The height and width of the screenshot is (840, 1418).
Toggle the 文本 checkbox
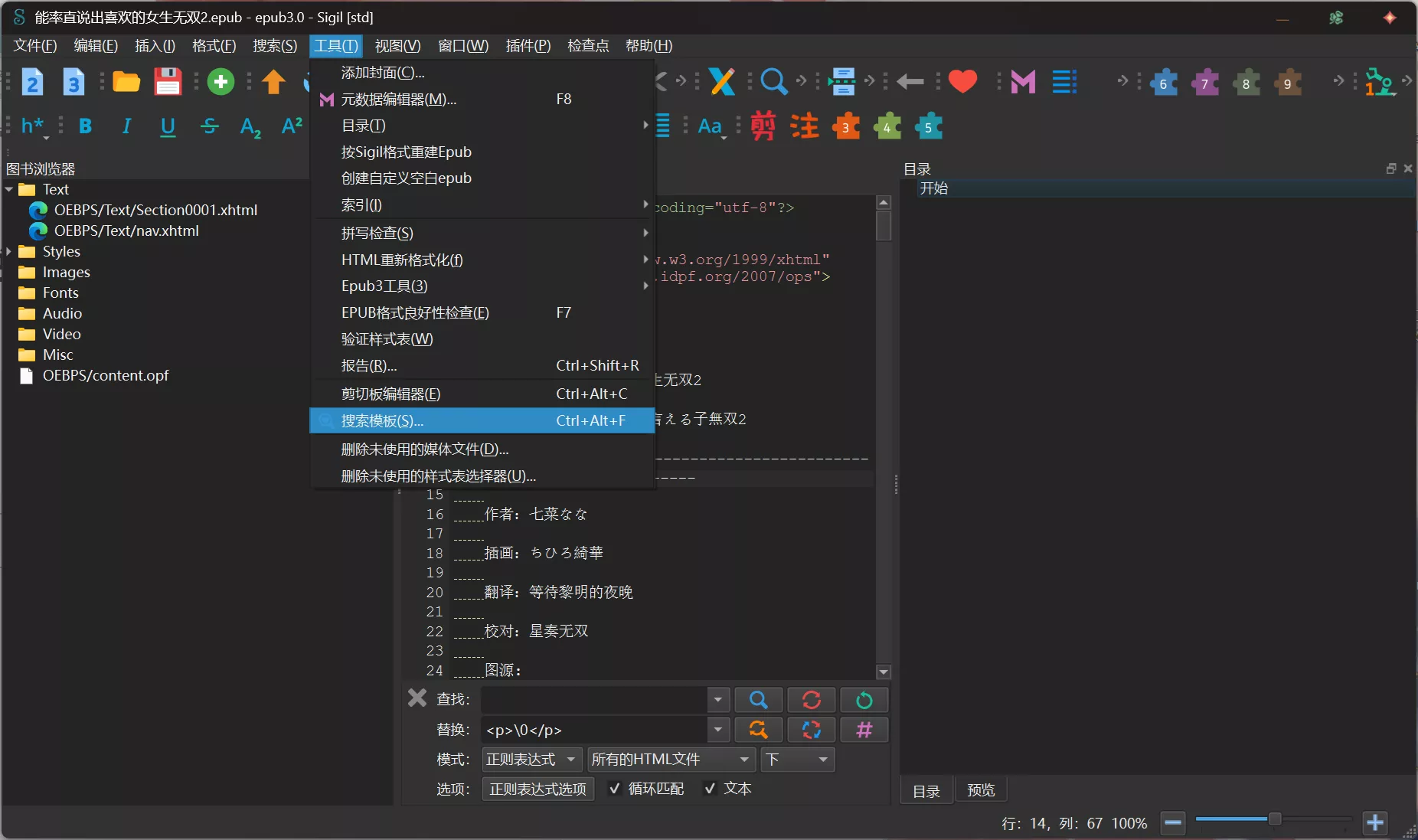(x=710, y=789)
